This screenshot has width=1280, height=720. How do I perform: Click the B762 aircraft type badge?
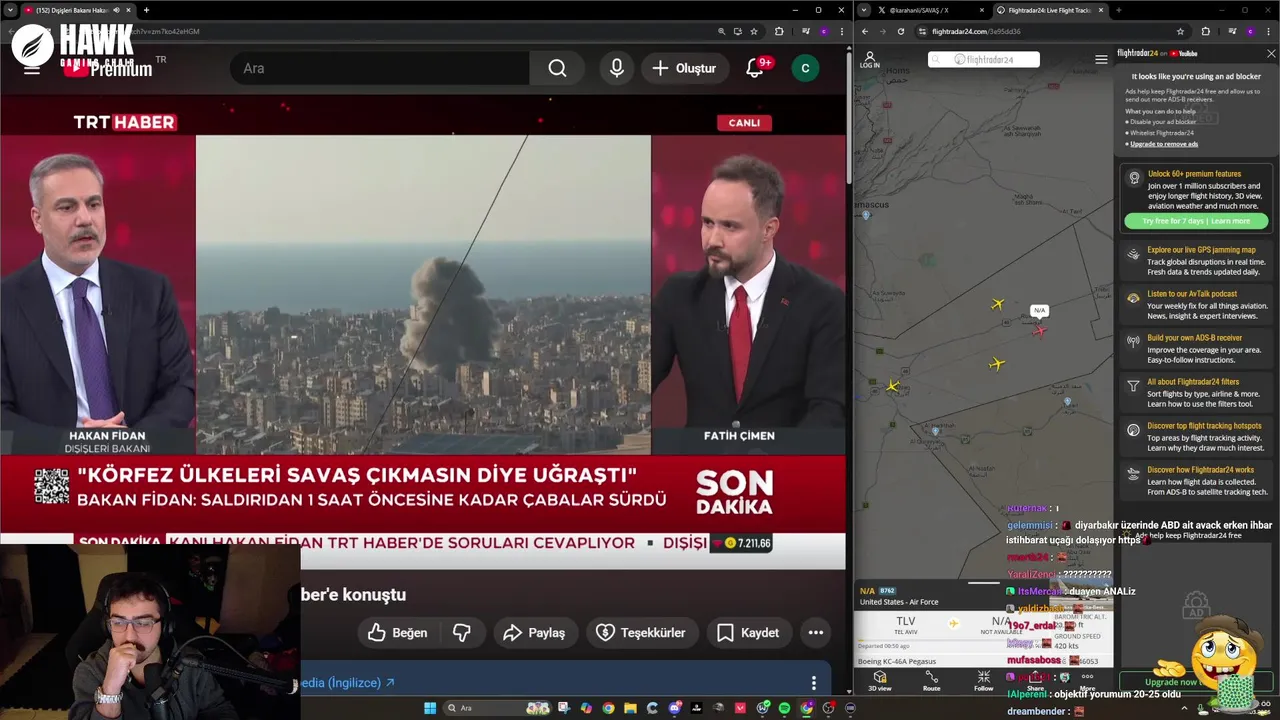[x=887, y=590]
